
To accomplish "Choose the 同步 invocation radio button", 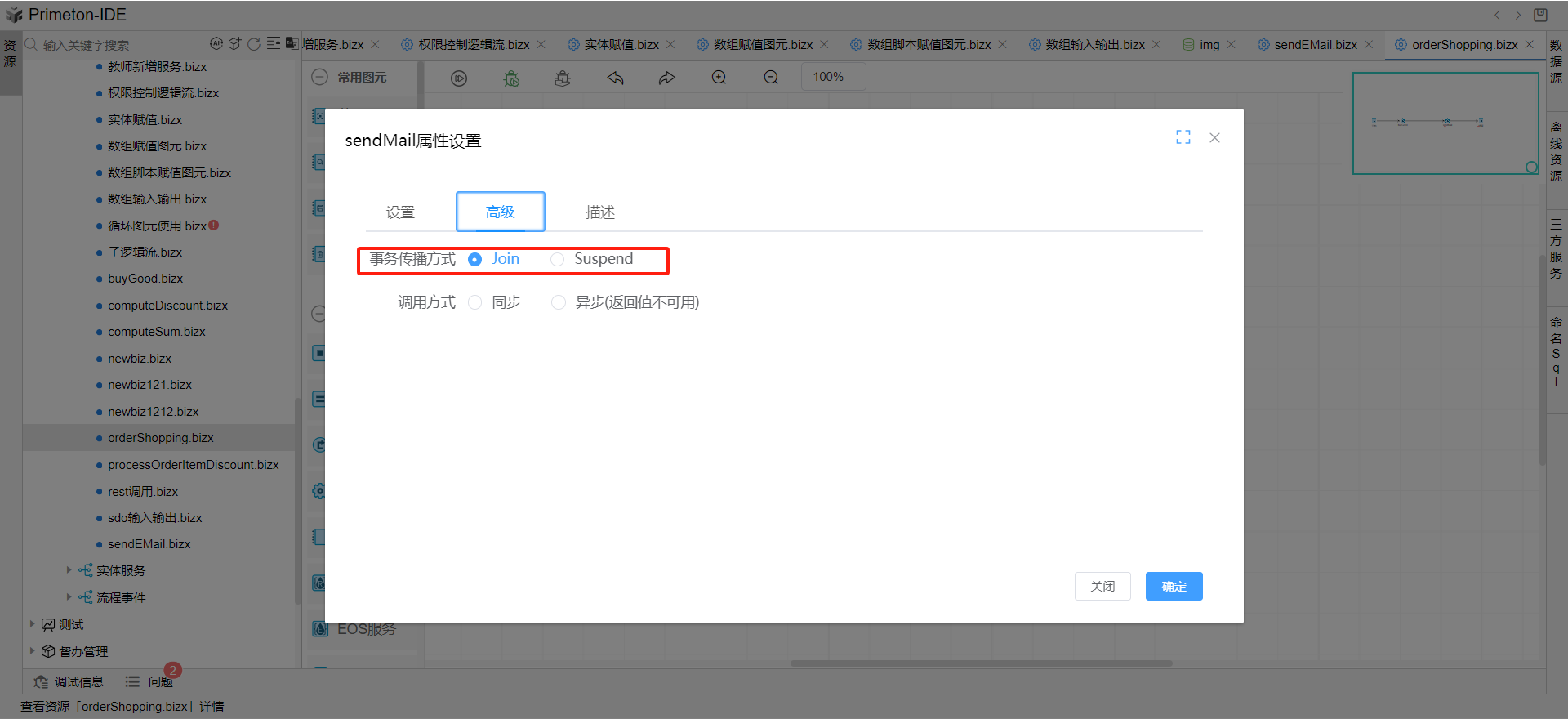I will pos(474,303).
